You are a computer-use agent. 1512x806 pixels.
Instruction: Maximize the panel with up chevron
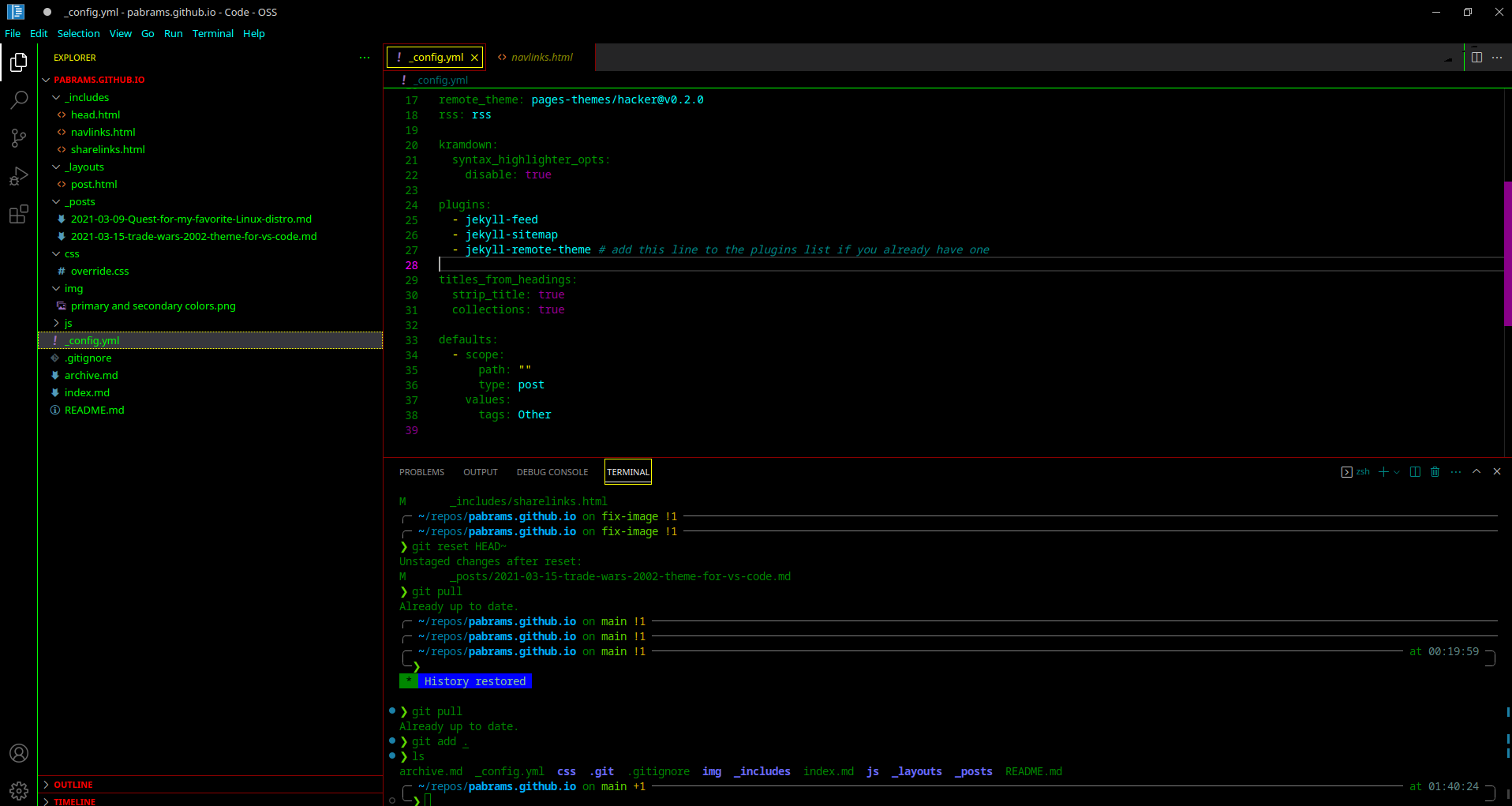[1476, 471]
